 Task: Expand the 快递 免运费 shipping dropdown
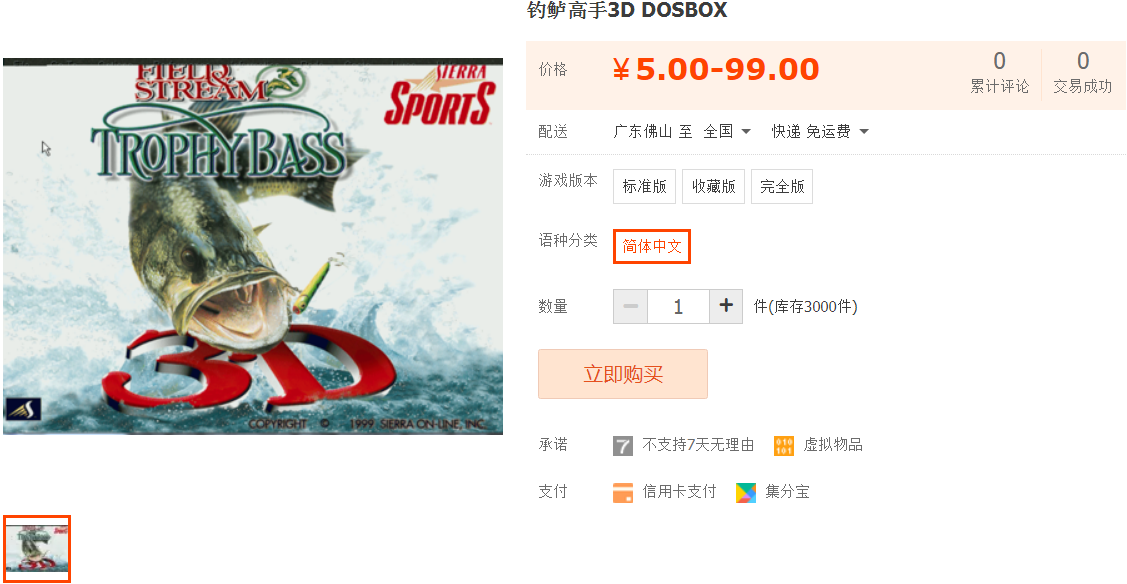coord(820,131)
